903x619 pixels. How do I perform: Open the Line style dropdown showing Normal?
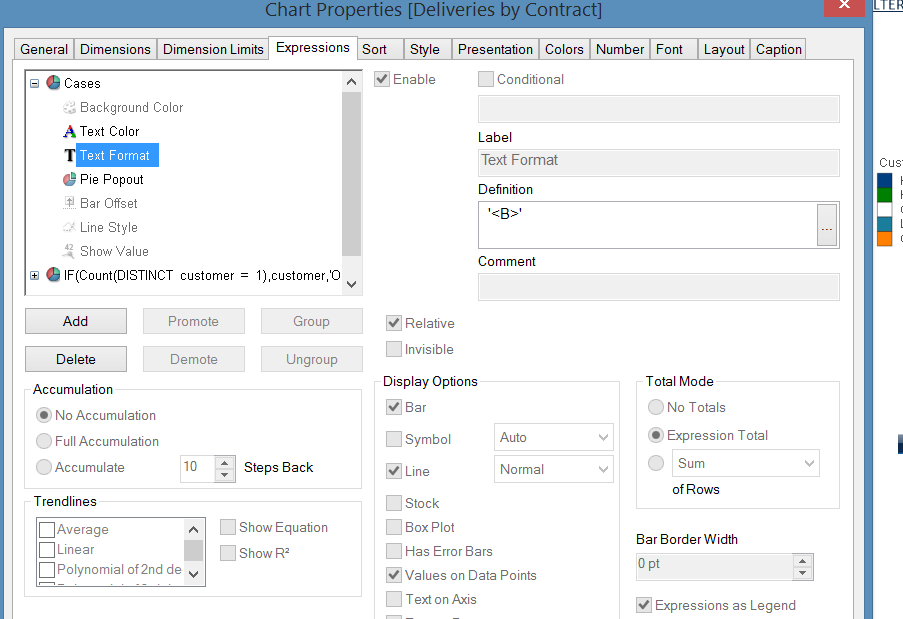[553, 469]
